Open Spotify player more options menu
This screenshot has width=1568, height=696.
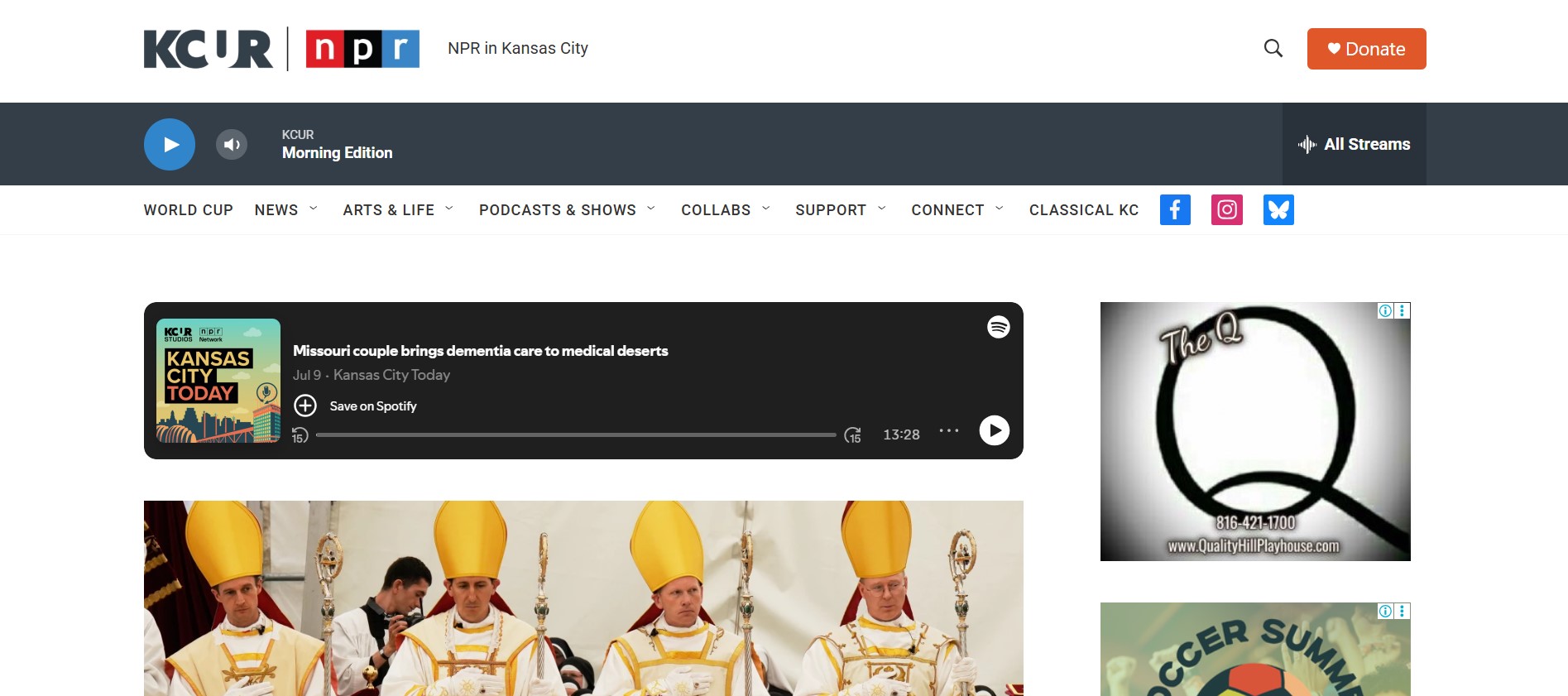949,431
